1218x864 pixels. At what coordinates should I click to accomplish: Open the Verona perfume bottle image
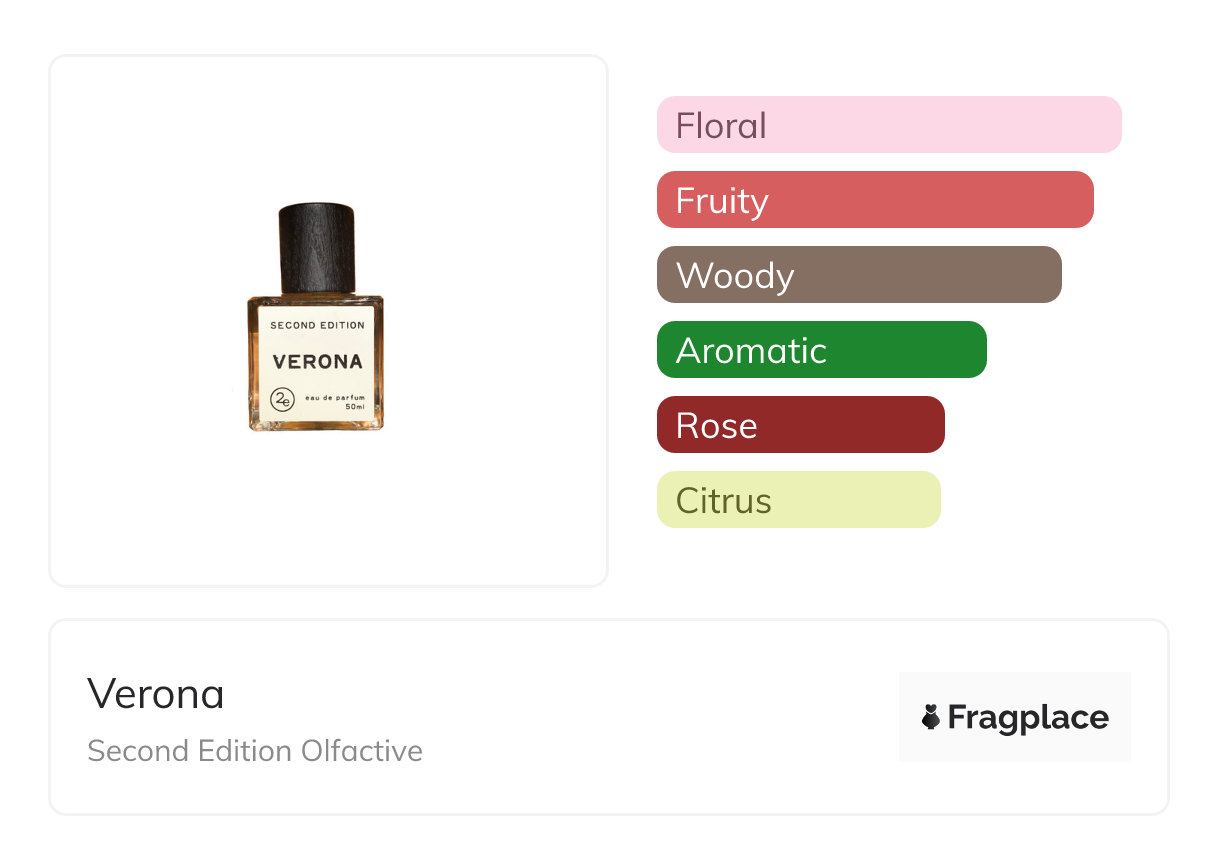click(x=316, y=318)
